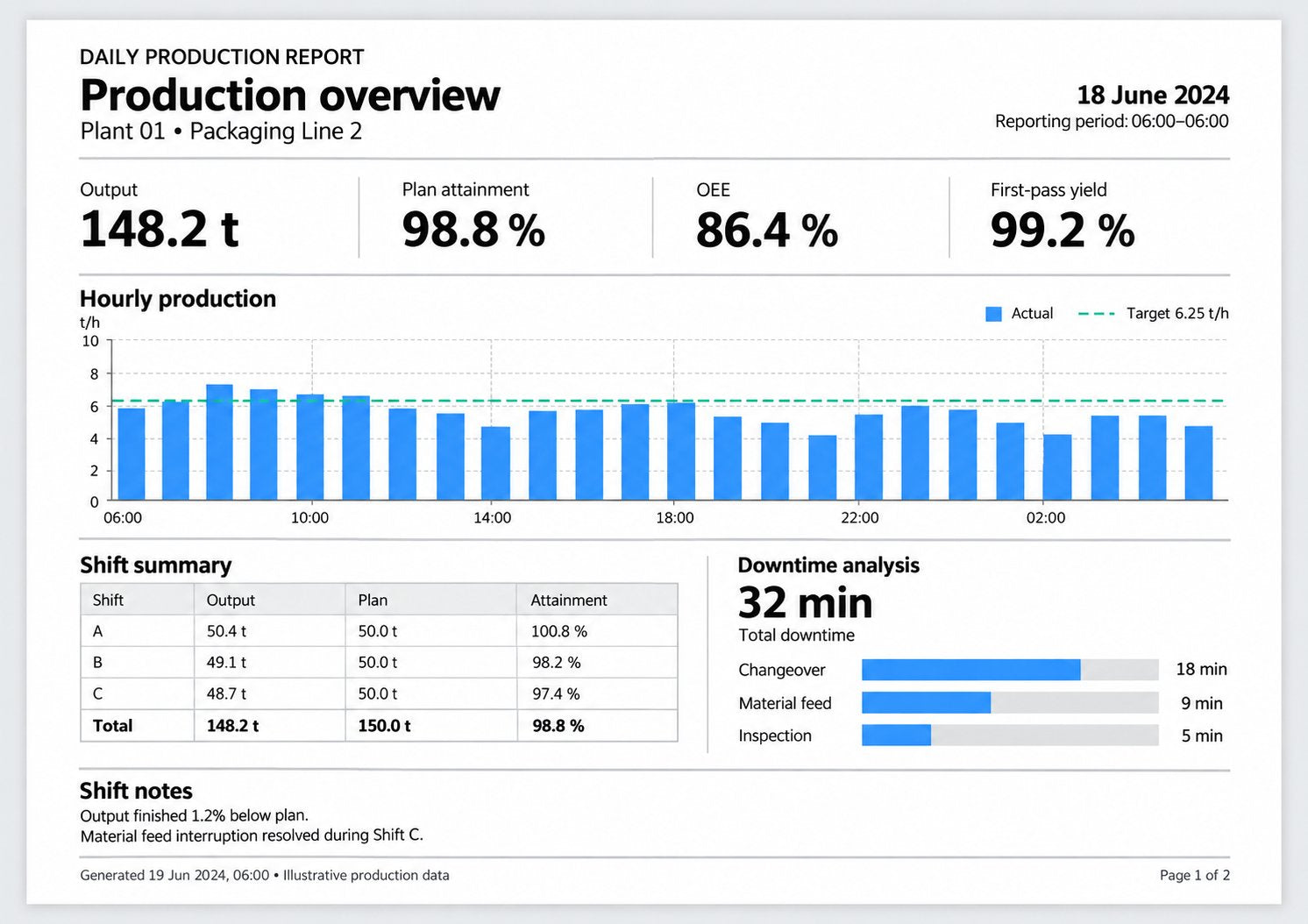
Task: Click the shift 'B' row label
Action: click(x=97, y=663)
